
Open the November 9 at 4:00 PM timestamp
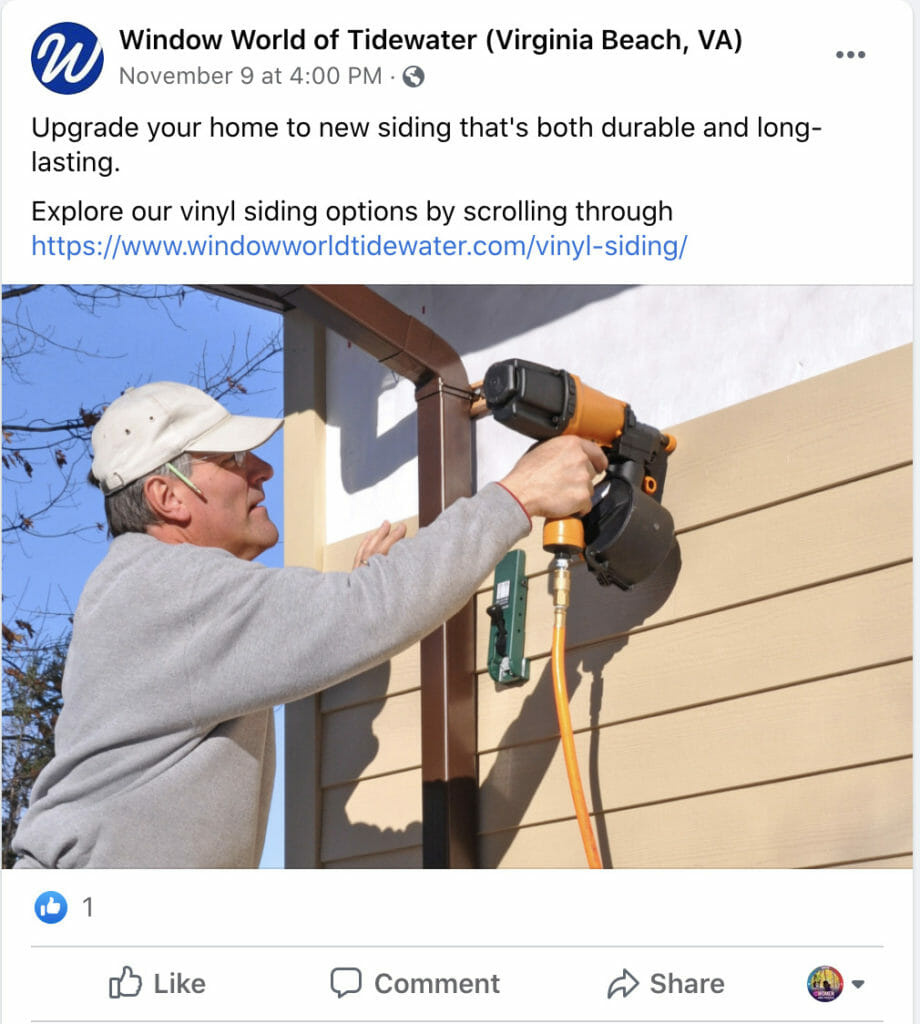(x=250, y=76)
